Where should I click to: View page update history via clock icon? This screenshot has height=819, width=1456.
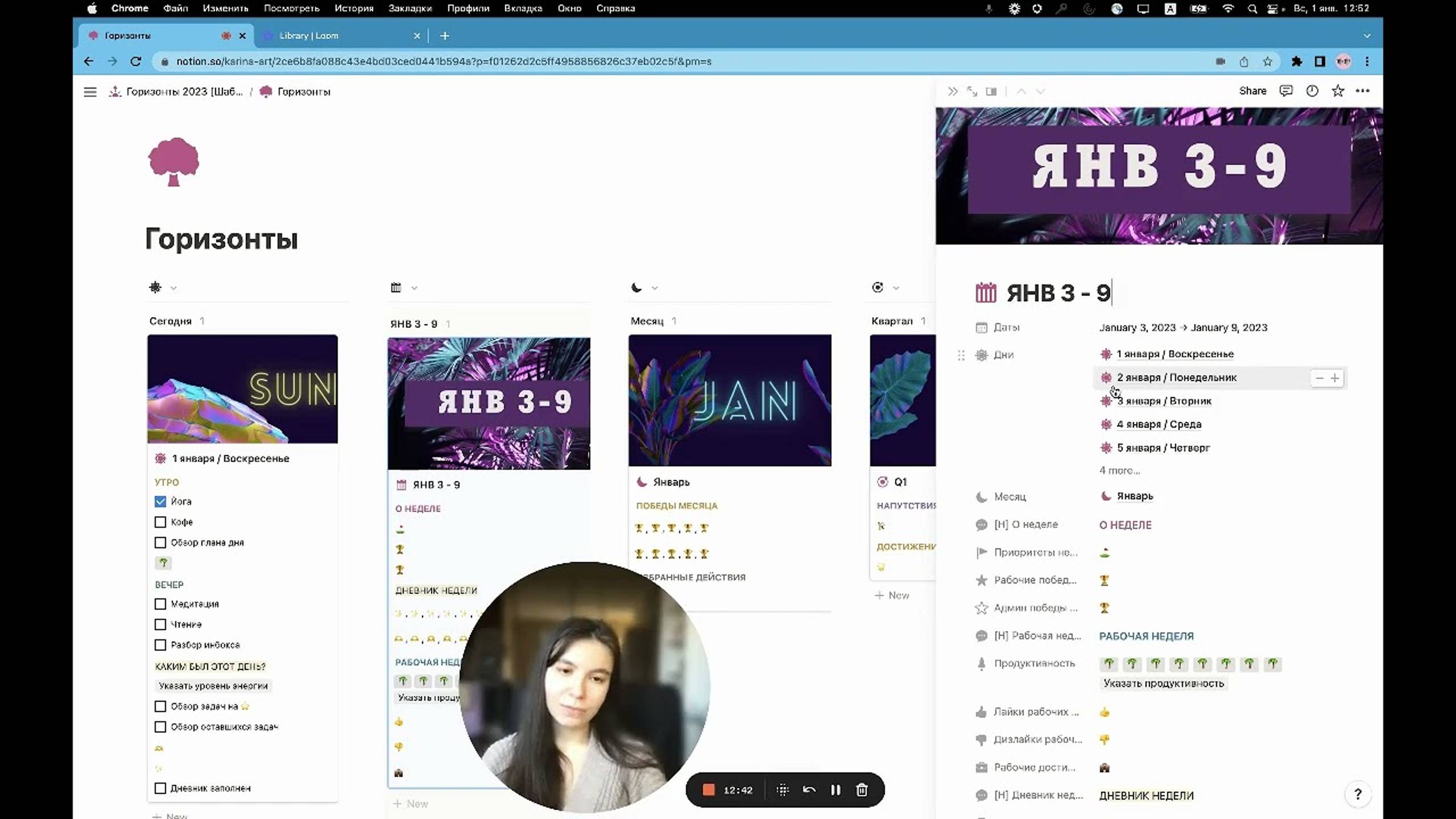click(1311, 91)
